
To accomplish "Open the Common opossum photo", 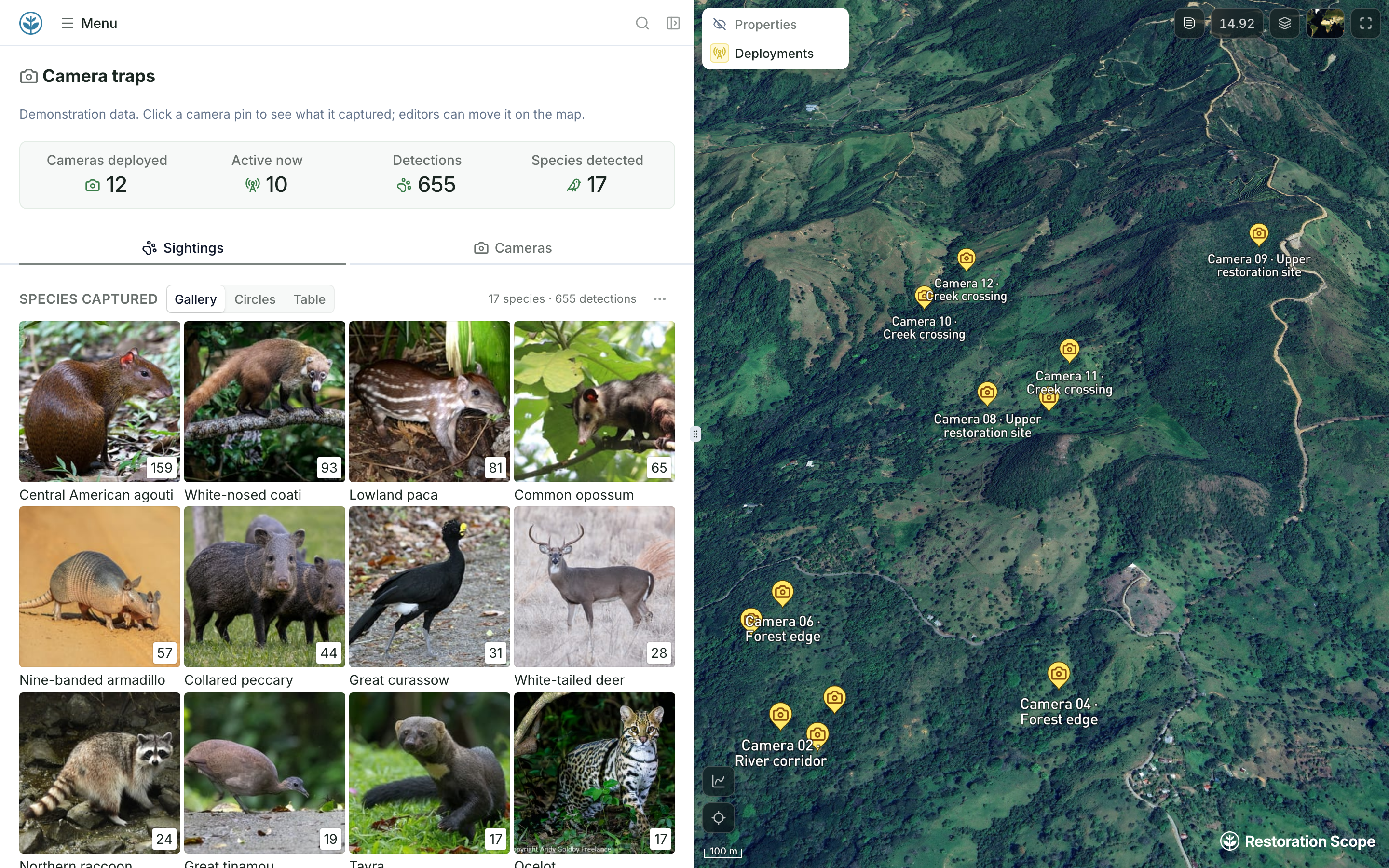I will pyautogui.click(x=595, y=401).
